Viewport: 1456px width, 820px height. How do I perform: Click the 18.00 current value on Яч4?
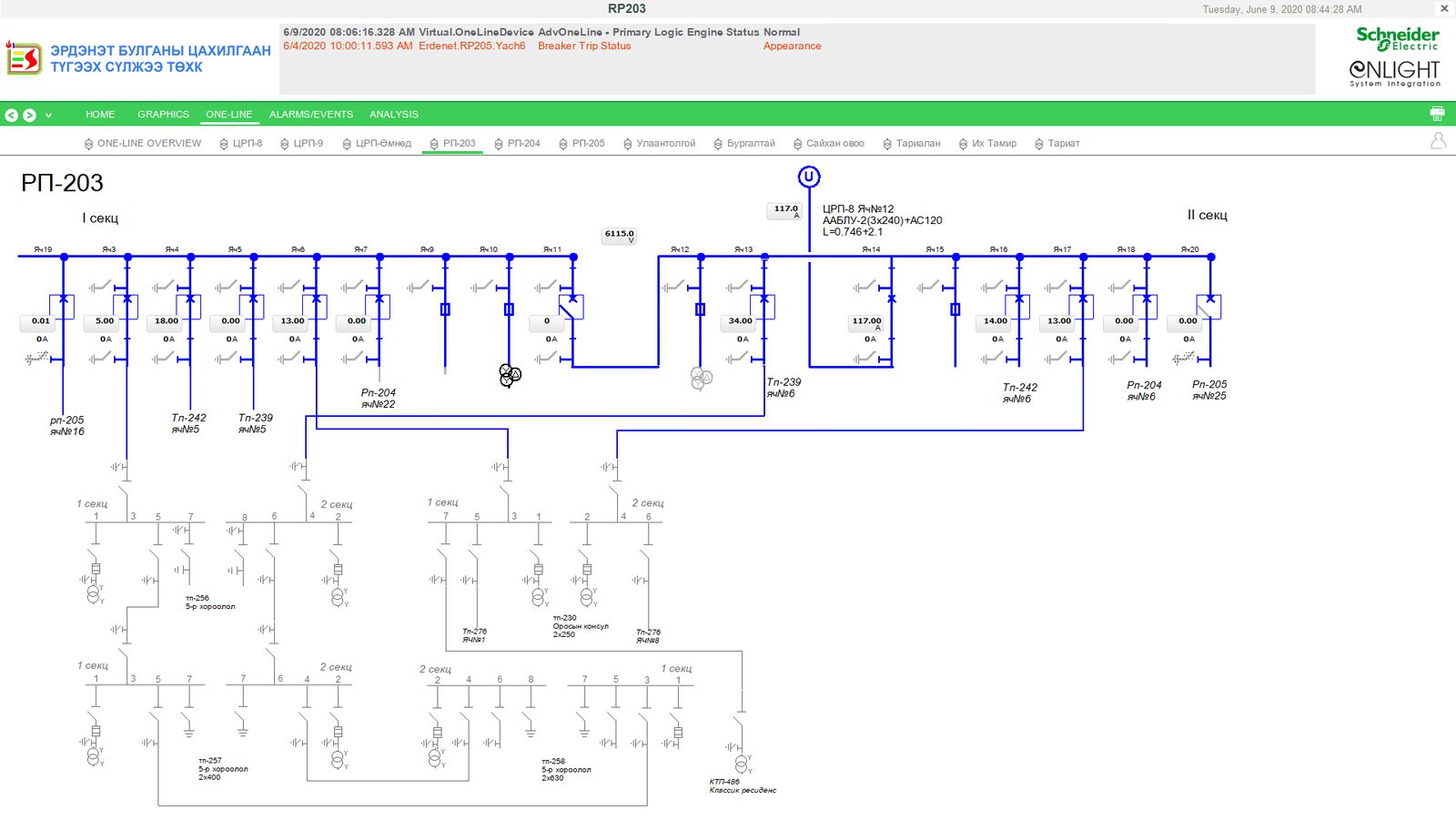click(x=167, y=321)
